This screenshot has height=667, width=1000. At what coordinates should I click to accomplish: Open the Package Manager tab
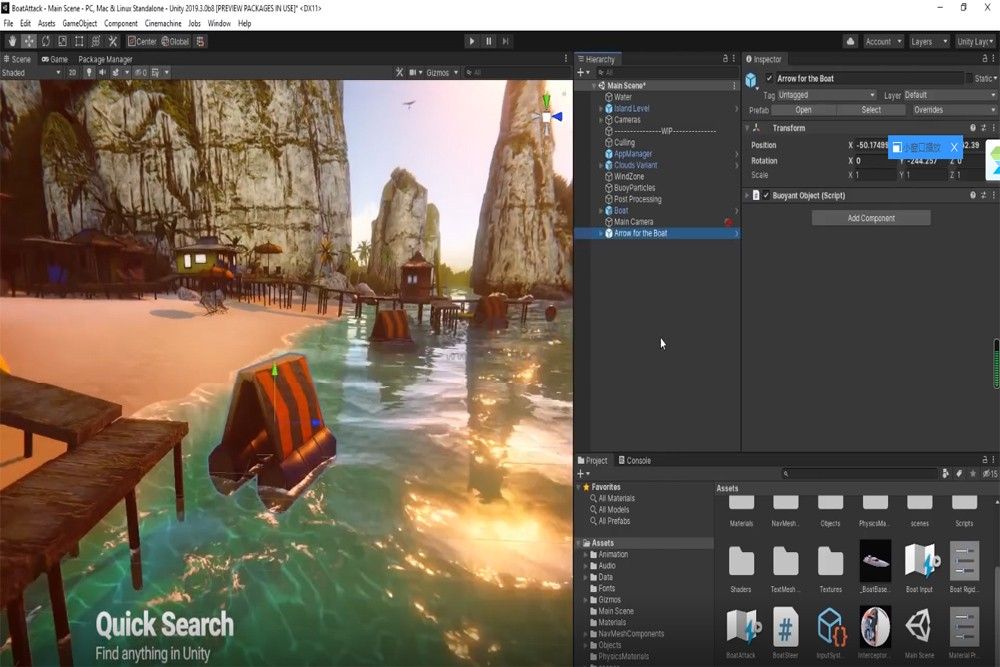tap(105, 59)
